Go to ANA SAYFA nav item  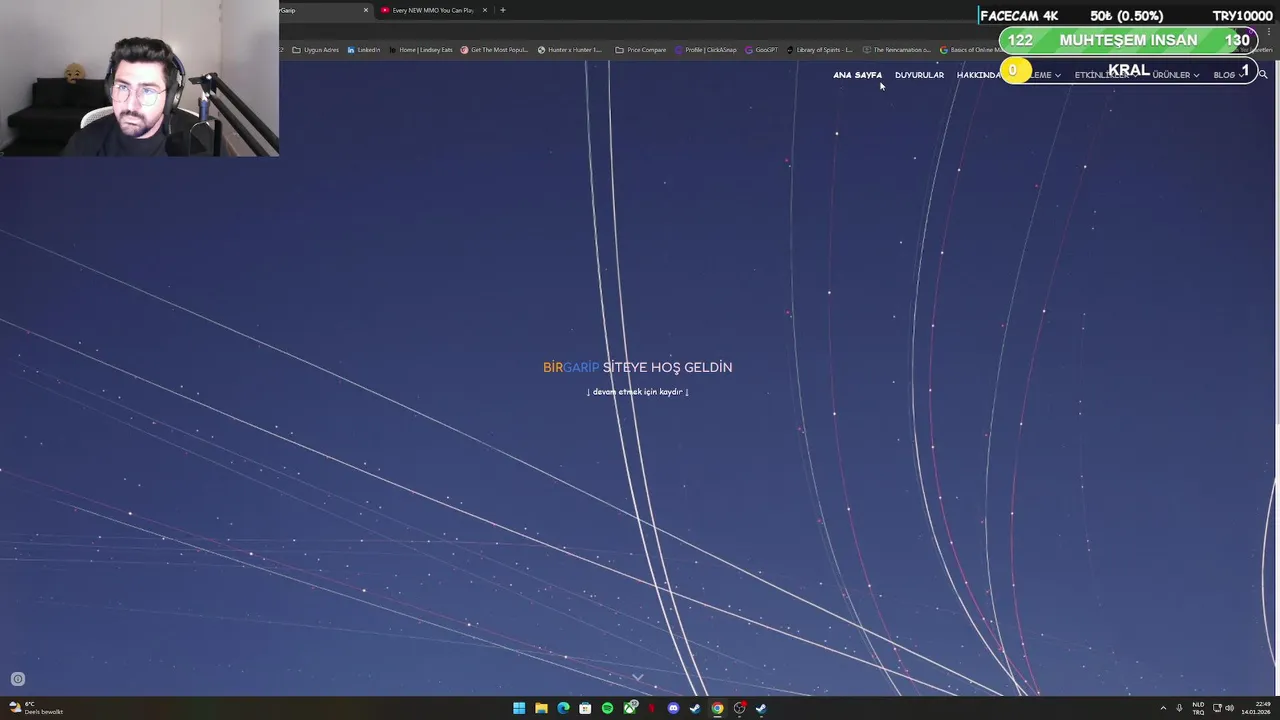pyautogui.click(x=857, y=75)
